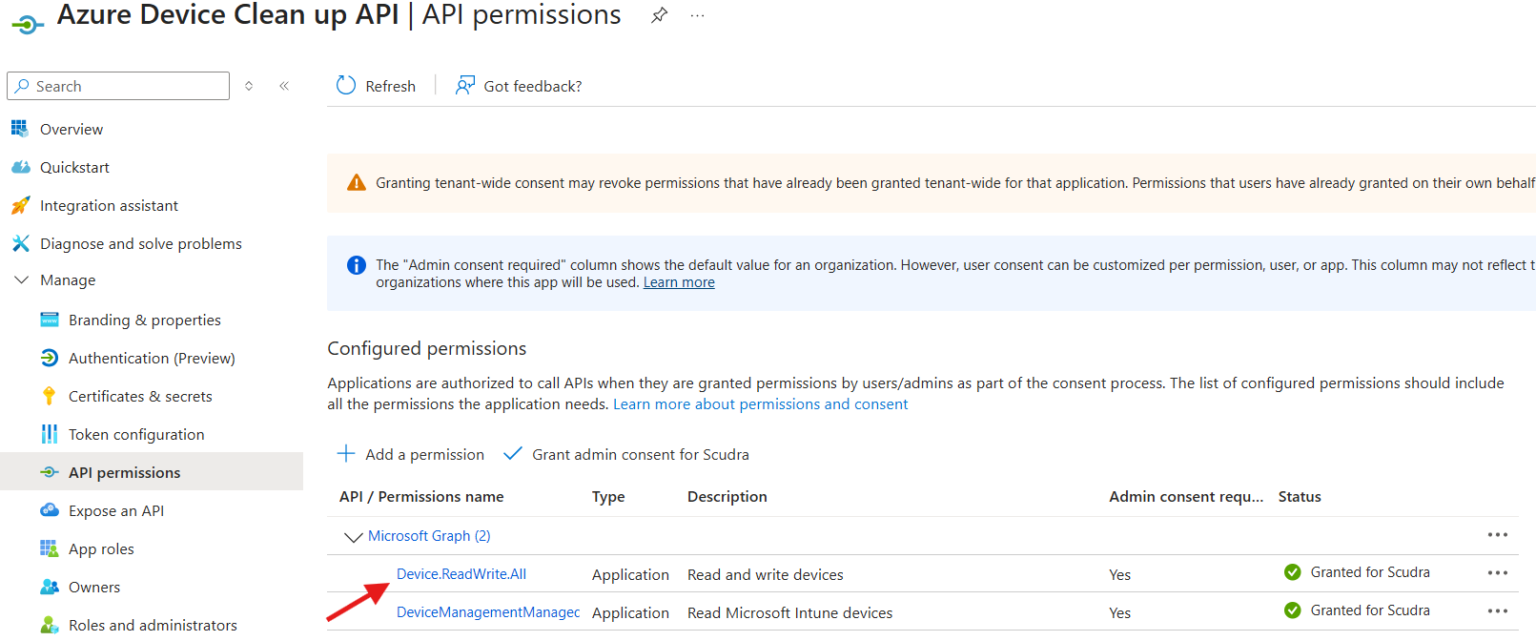Click the Integration assistant rocket icon
This screenshot has width=1536, height=641.
(20, 205)
